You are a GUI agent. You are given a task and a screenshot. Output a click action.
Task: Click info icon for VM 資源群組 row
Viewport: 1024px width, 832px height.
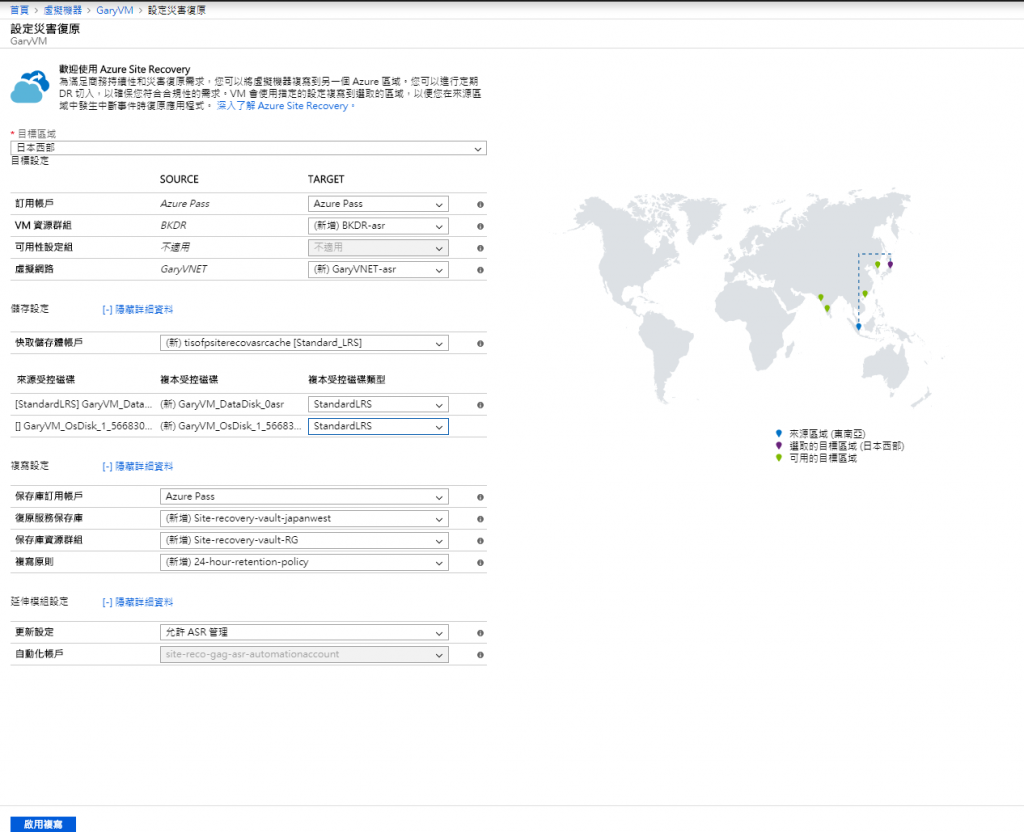[480, 226]
